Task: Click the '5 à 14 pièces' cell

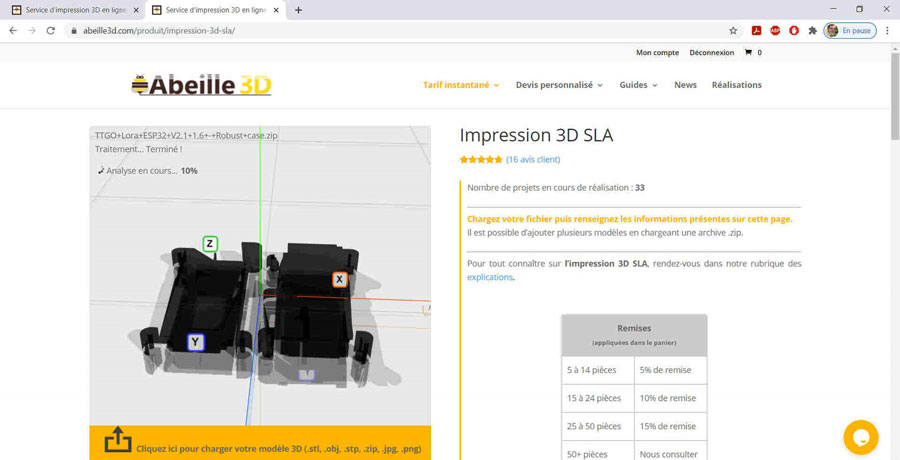Action: pyautogui.click(x=598, y=370)
